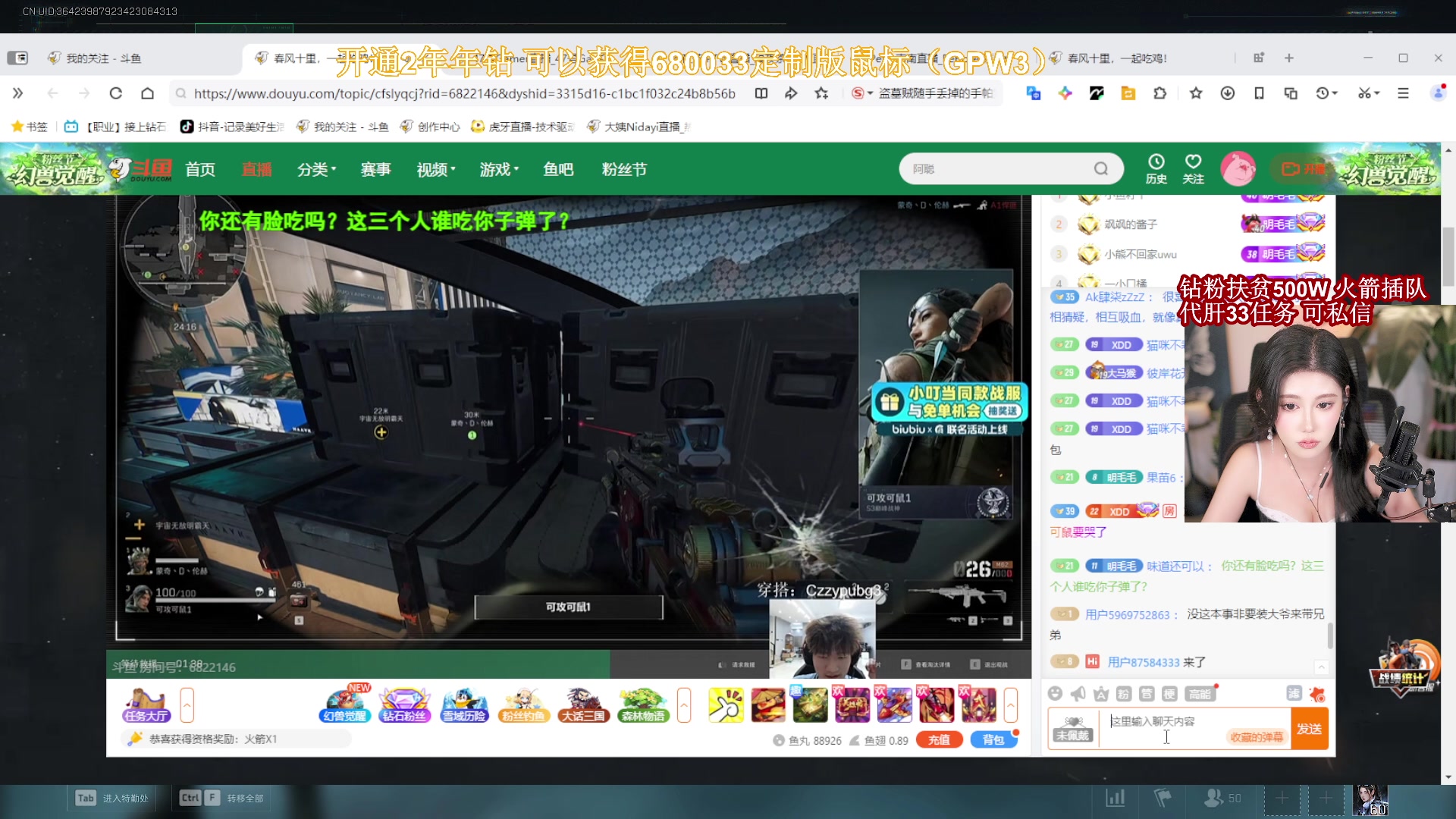
Task: Open 虎牙直播 bookmark
Action: pyautogui.click(x=522, y=127)
